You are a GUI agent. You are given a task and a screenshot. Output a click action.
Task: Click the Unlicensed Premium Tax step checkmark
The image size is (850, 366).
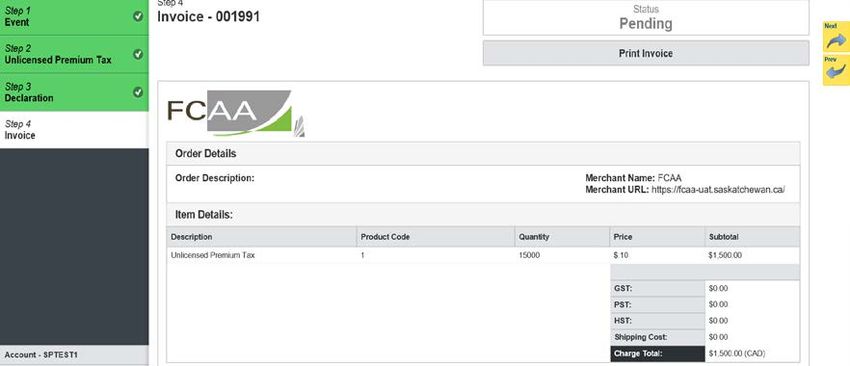(138, 54)
